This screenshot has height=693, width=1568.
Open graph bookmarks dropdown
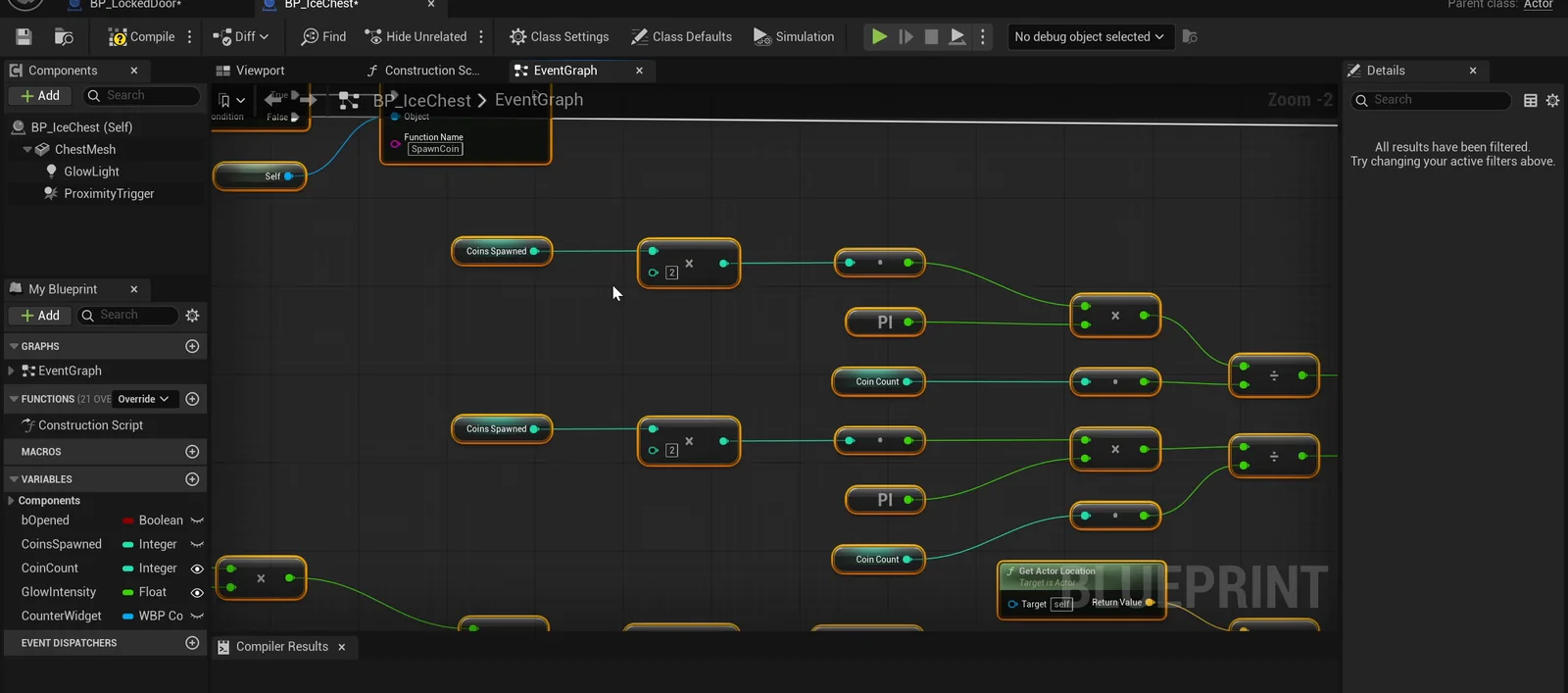tap(231, 100)
